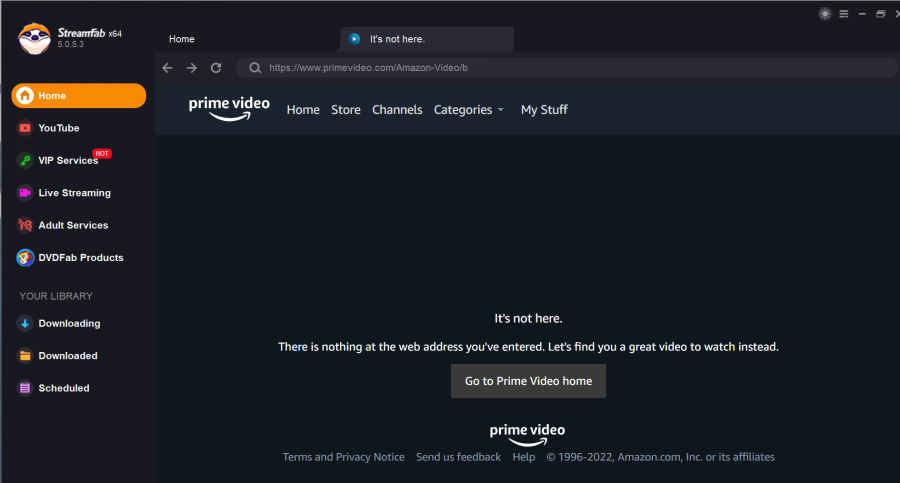Click the prime video footer logo
Image resolution: width=900 pixels, height=483 pixels.
(527, 434)
